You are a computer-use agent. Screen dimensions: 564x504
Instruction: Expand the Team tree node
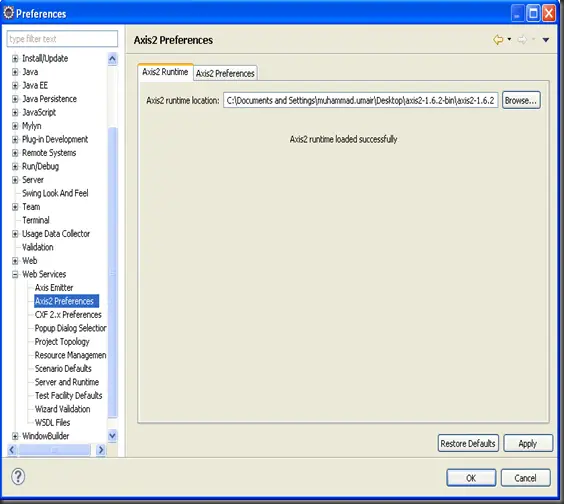coord(15,207)
